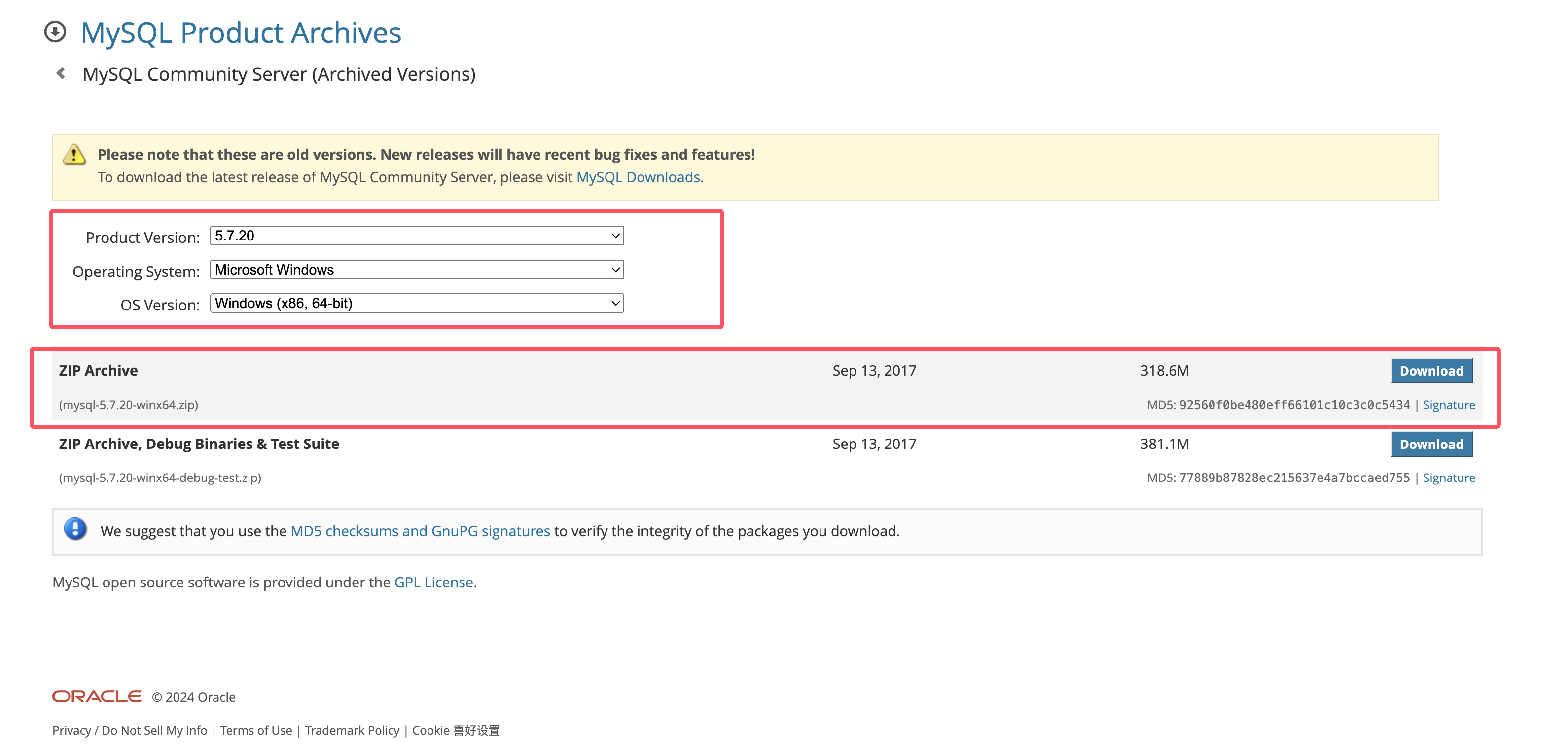Follow the MySQL Downloads link

click(638, 177)
